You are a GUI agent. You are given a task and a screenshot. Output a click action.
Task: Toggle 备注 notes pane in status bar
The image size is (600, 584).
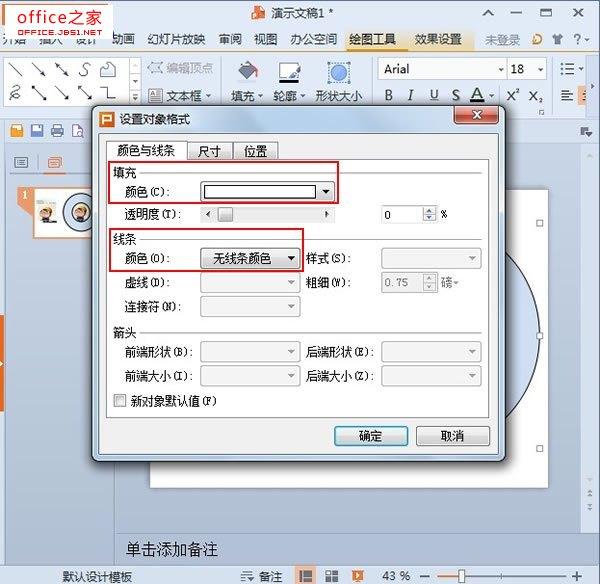pyautogui.click(x=263, y=576)
